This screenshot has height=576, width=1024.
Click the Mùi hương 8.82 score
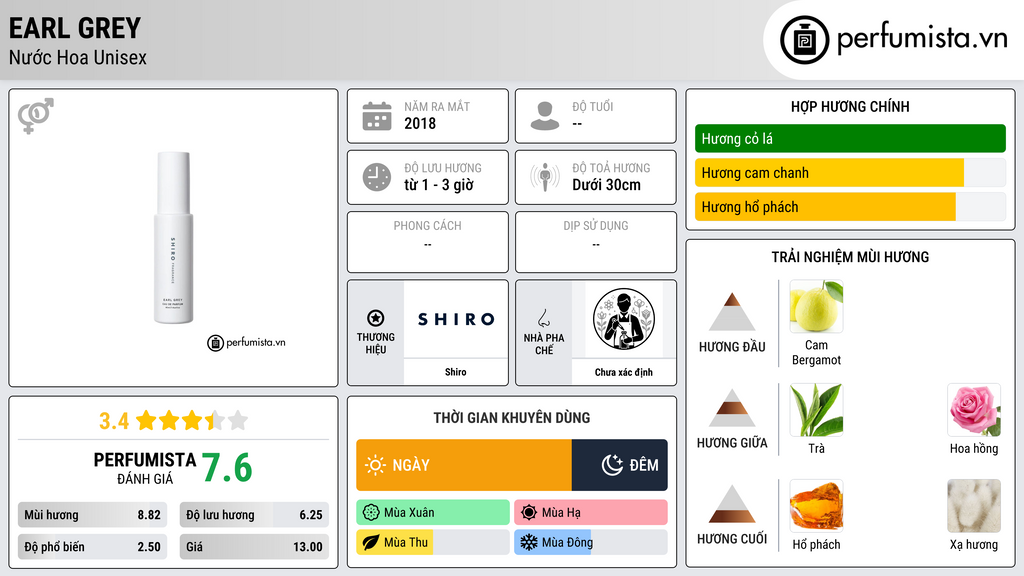click(x=92, y=515)
